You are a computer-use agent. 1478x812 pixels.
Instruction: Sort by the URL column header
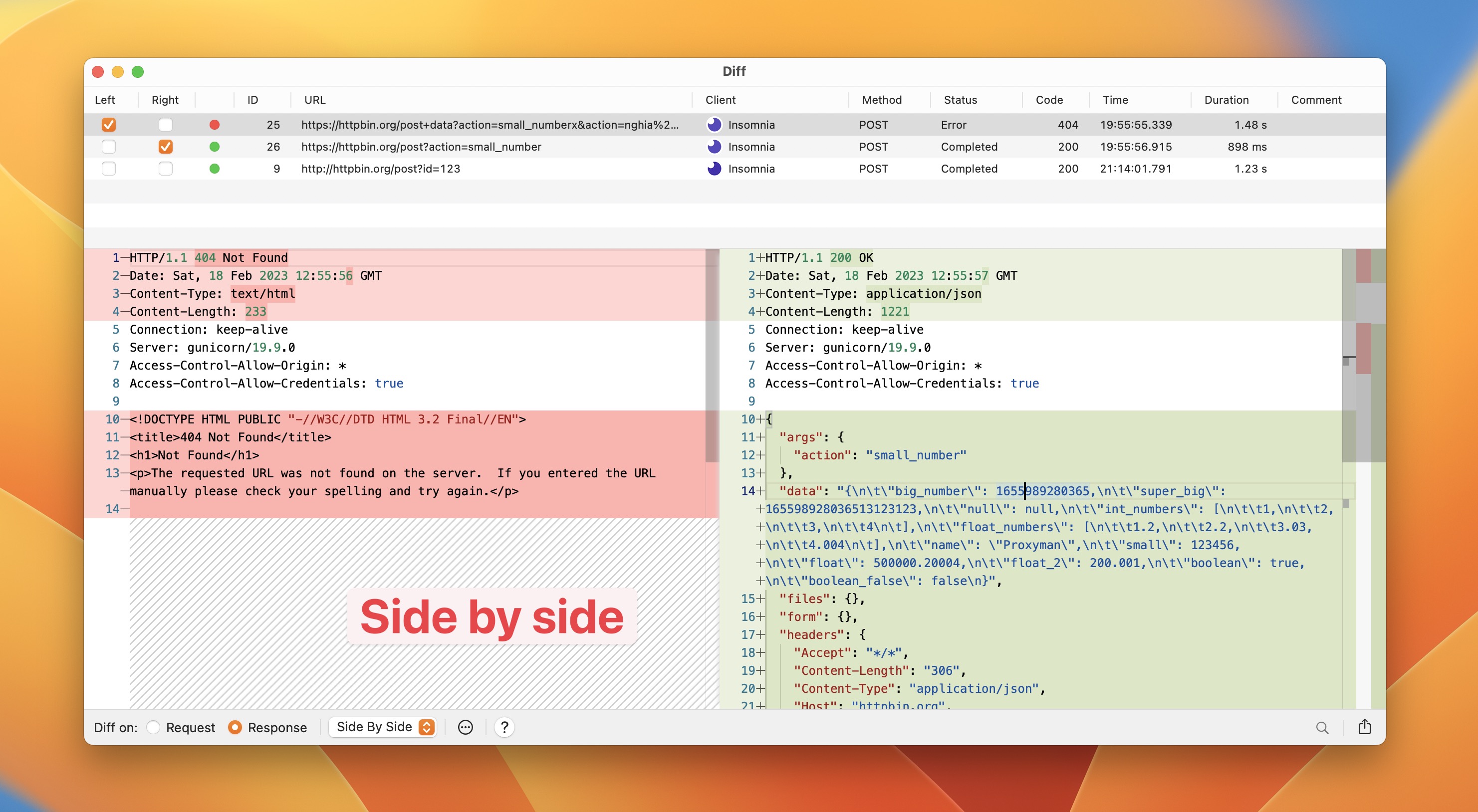[315, 100]
